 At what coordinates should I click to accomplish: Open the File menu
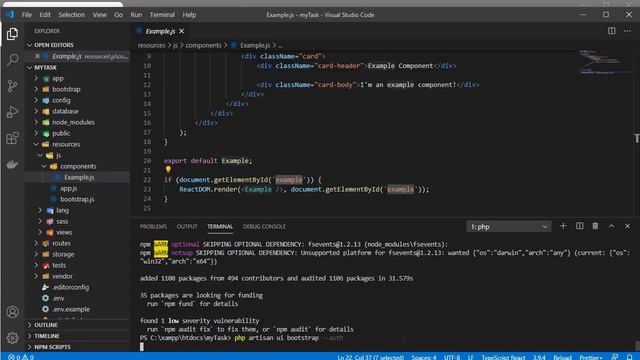27,15
